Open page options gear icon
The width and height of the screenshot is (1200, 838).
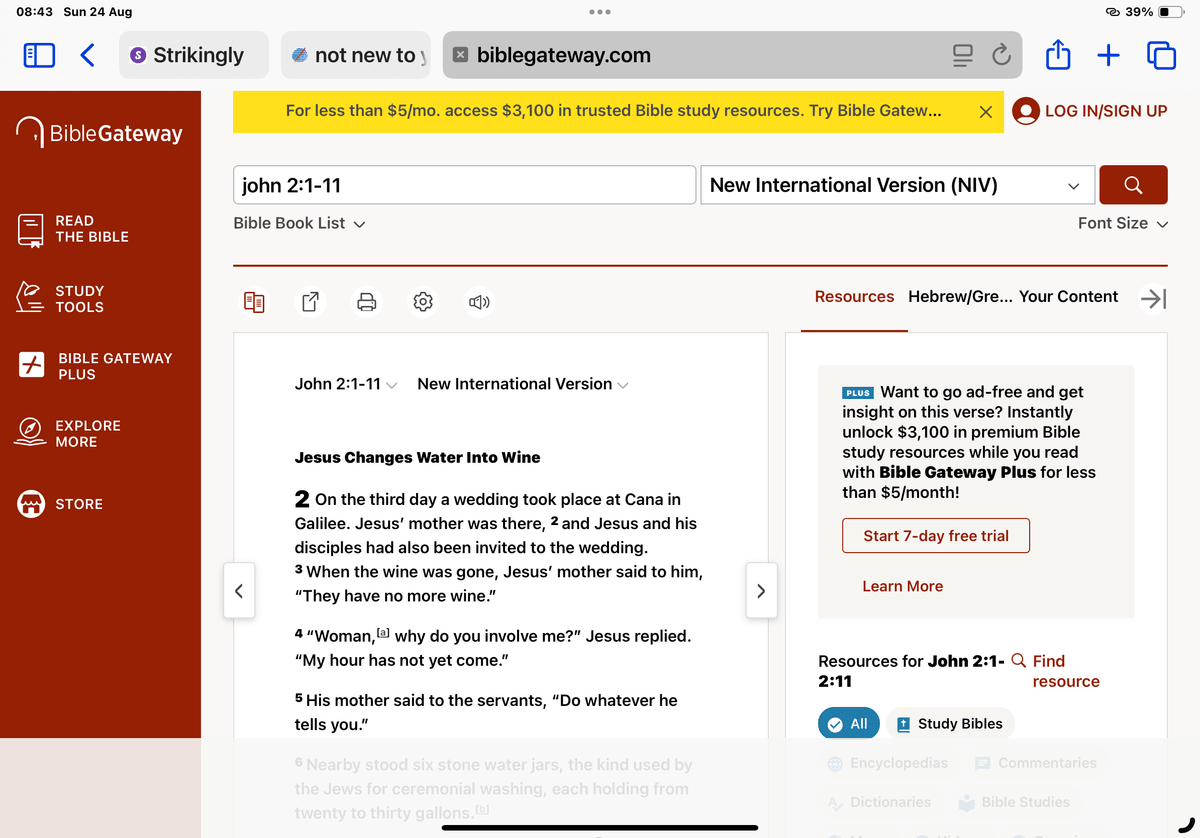(x=423, y=301)
